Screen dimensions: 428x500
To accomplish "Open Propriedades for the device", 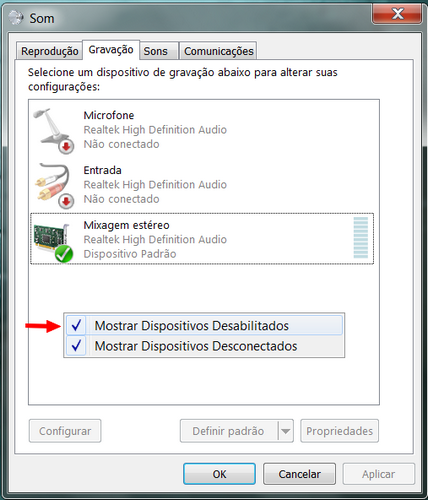I will click(339, 431).
